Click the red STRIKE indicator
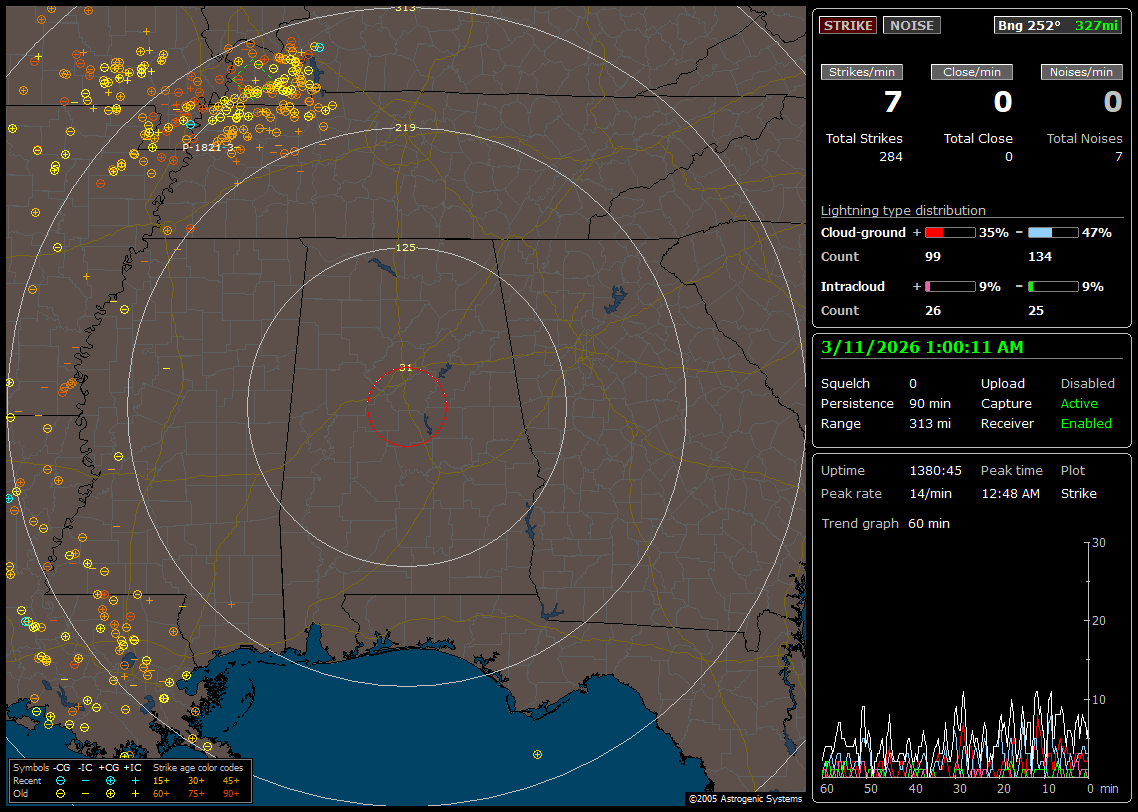This screenshot has width=1138, height=812. (x=848, y=25)
